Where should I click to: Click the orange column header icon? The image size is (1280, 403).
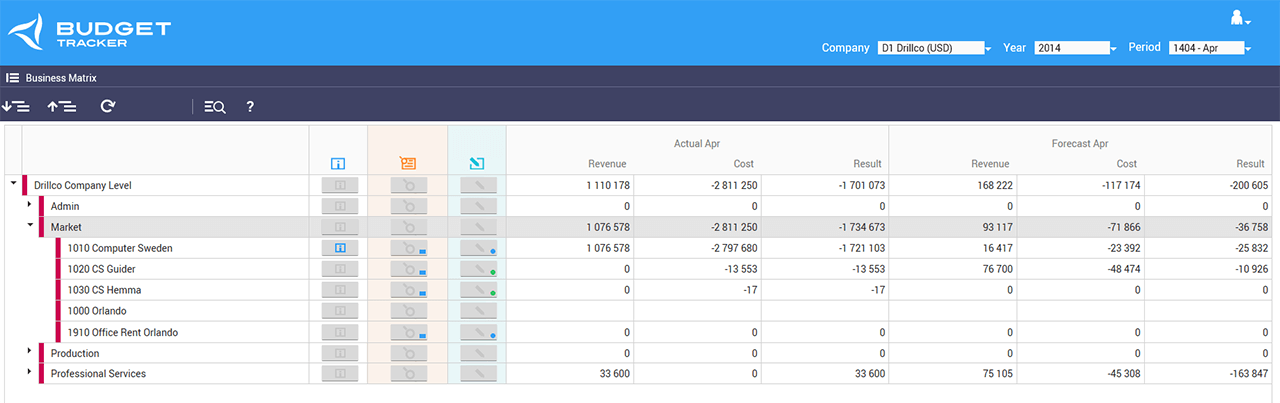pyautogui.click(x=408, y=163)
